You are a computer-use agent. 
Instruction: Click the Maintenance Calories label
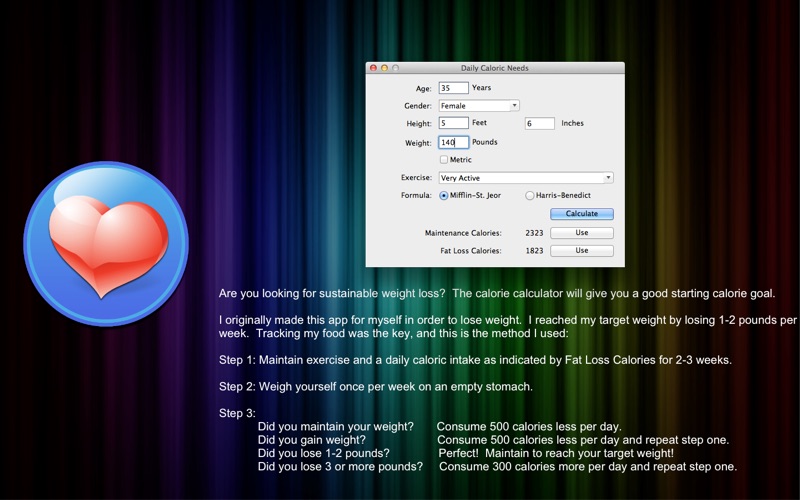(x=463, y=233)
